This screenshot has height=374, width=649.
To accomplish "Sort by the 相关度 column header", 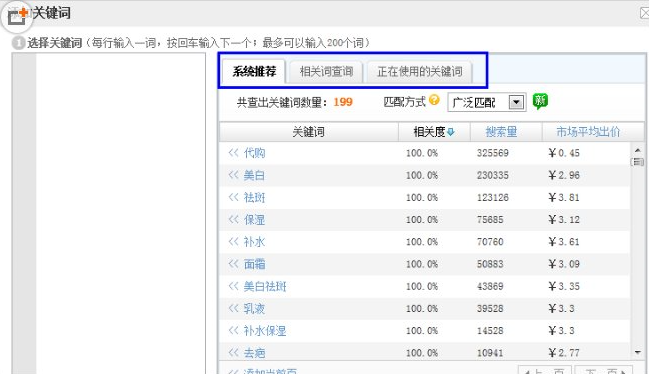I will tap(434, 132).
